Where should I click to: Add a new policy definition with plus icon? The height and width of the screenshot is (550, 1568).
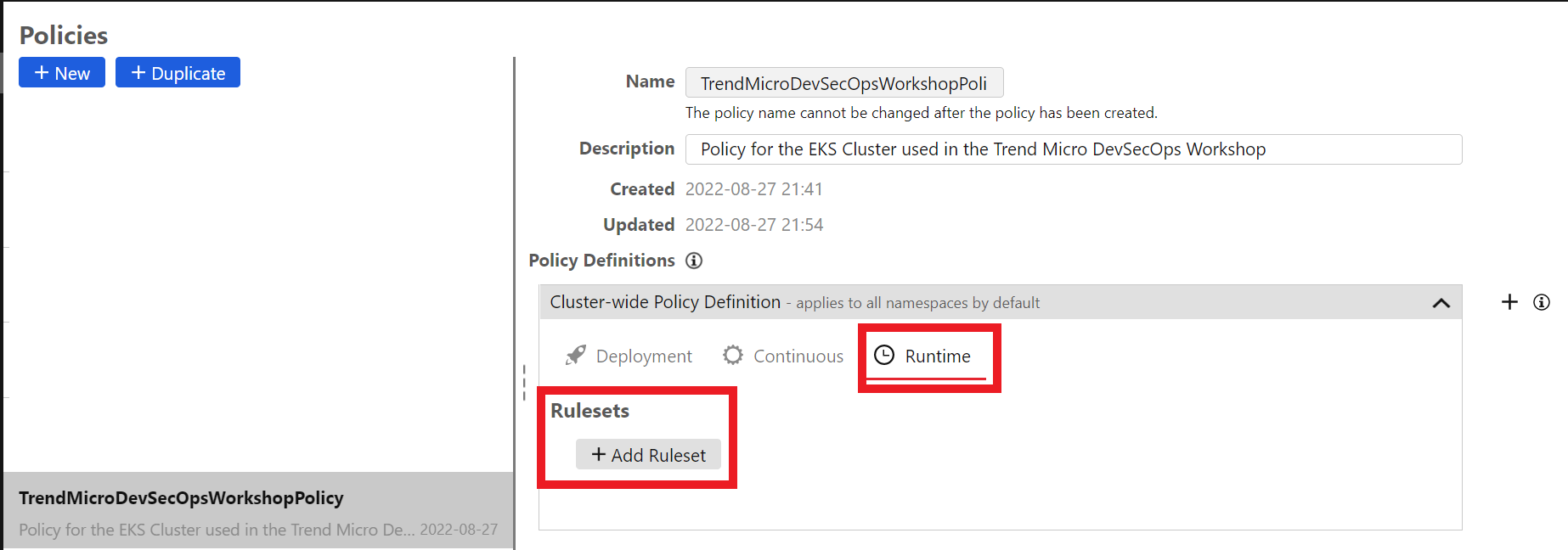[1509, 302]
